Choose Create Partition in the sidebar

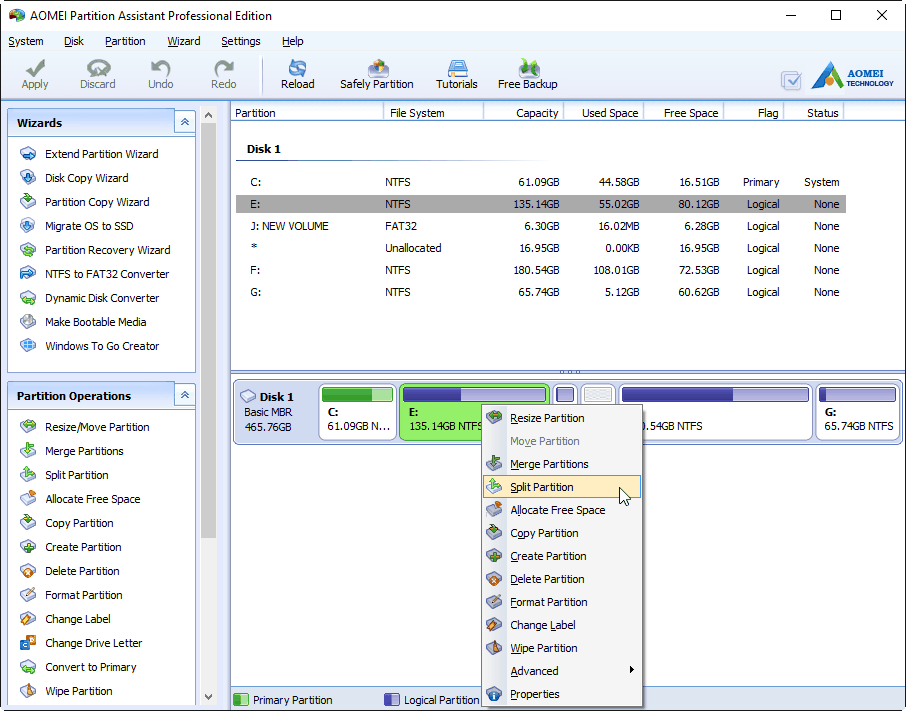71,547
